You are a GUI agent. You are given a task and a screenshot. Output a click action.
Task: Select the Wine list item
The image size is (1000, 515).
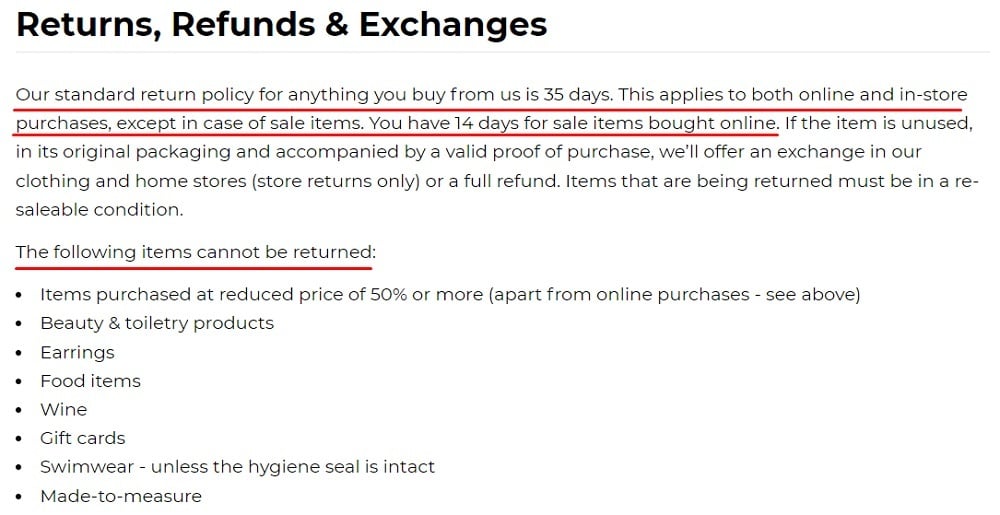coord(63,409)
